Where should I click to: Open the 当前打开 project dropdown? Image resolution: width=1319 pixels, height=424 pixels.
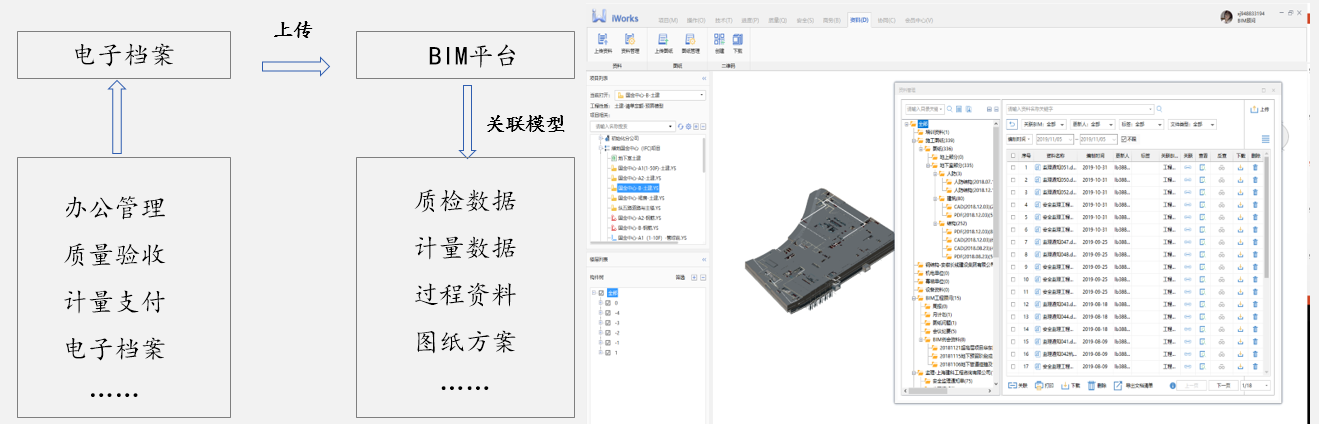coord(658,95)
